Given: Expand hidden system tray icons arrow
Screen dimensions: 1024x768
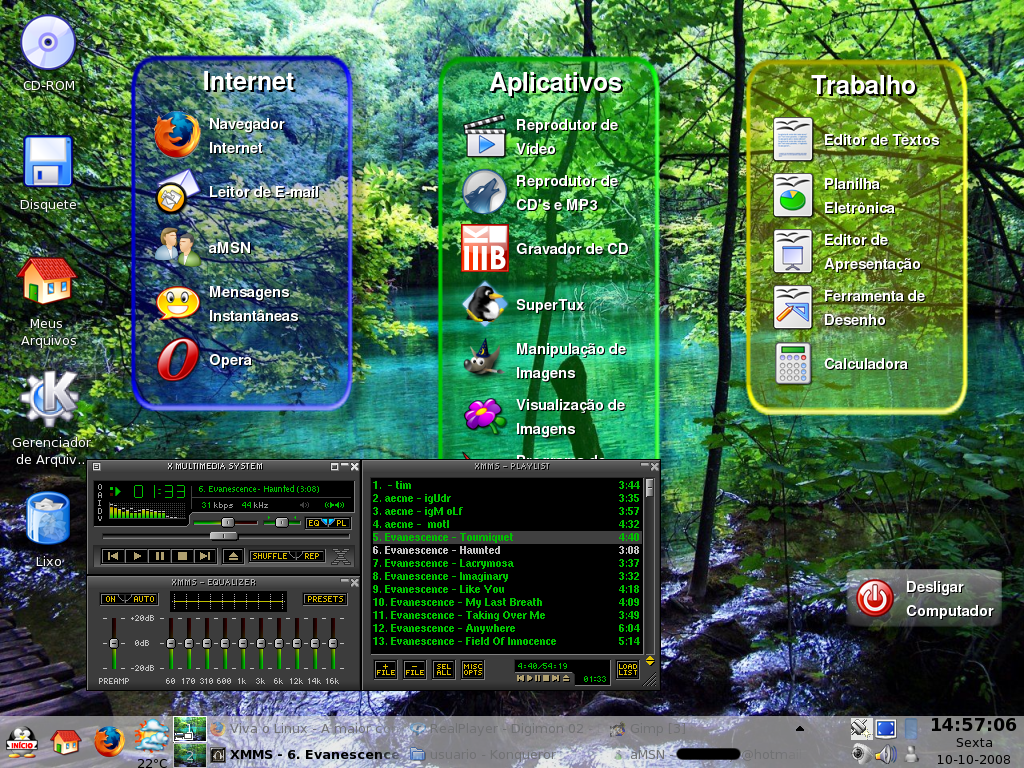Looking at the screenshot, I should pos(799,728).
